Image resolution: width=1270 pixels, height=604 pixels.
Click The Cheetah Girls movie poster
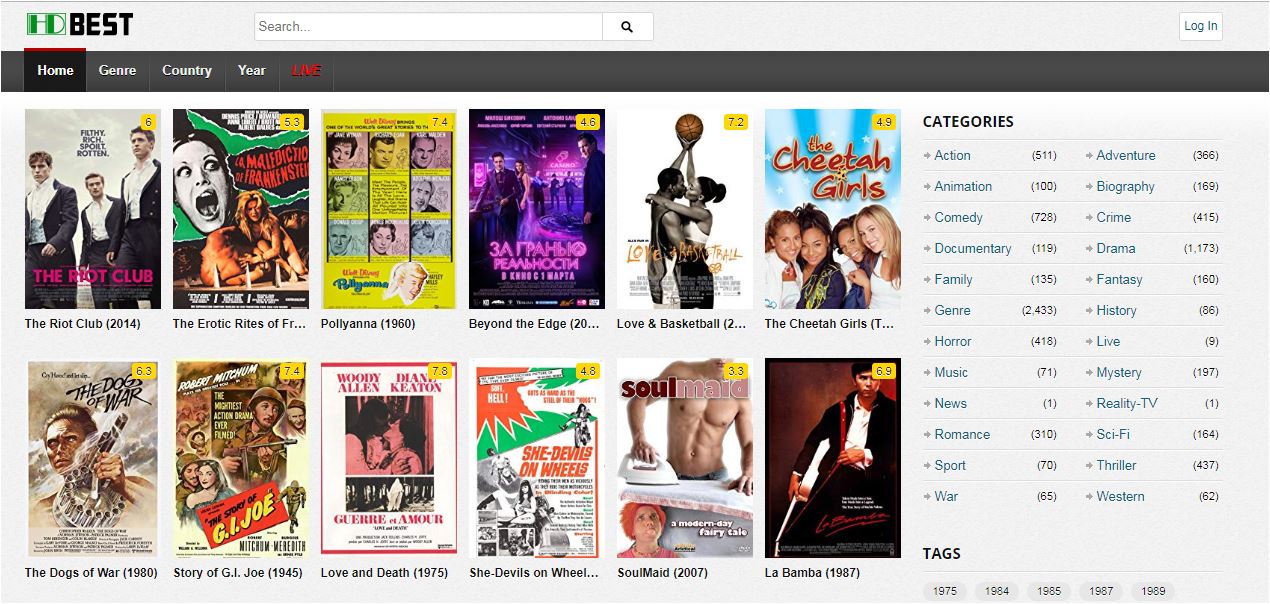click(x=832, y=209)
